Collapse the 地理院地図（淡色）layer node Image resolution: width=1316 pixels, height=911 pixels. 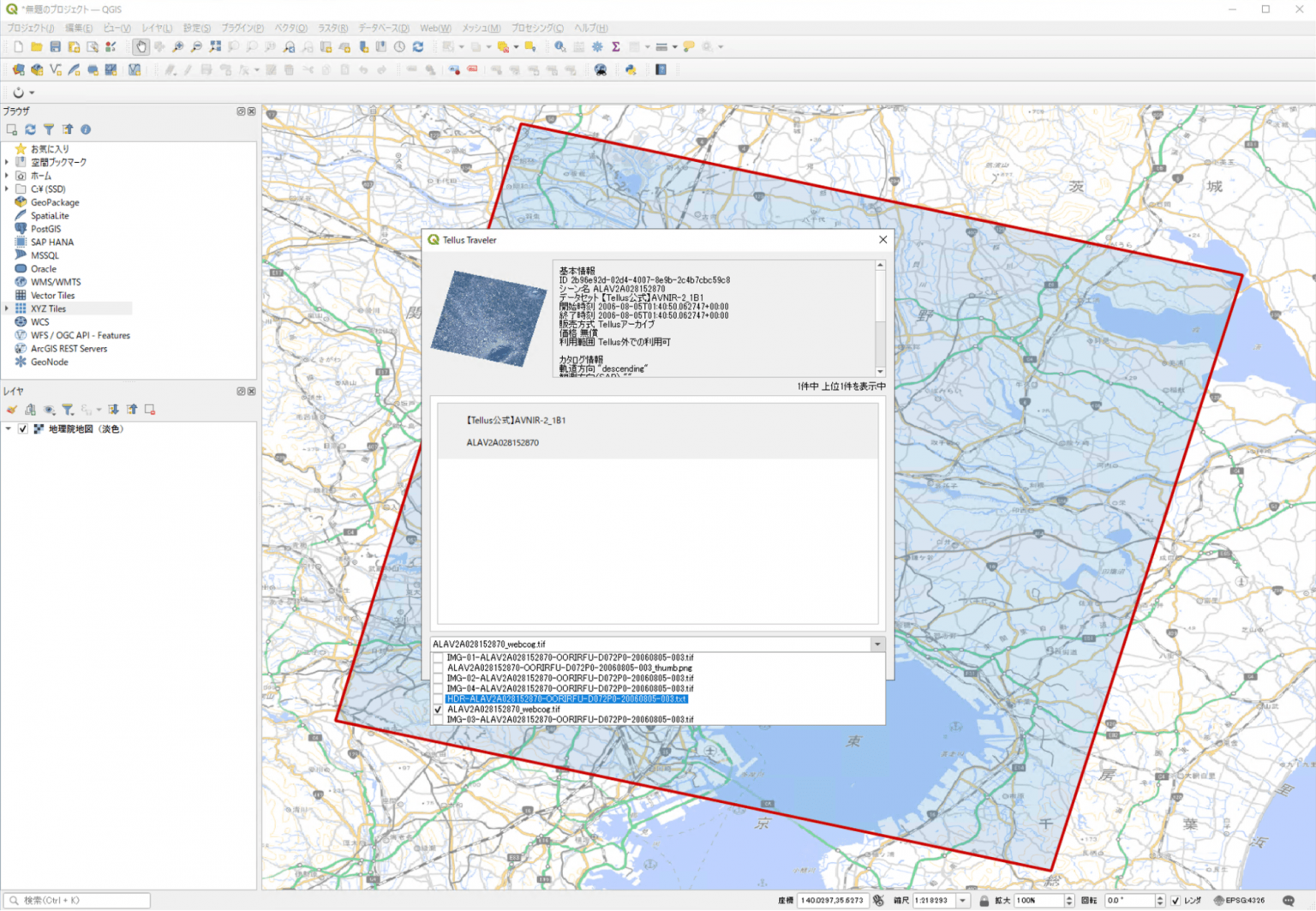9,429
